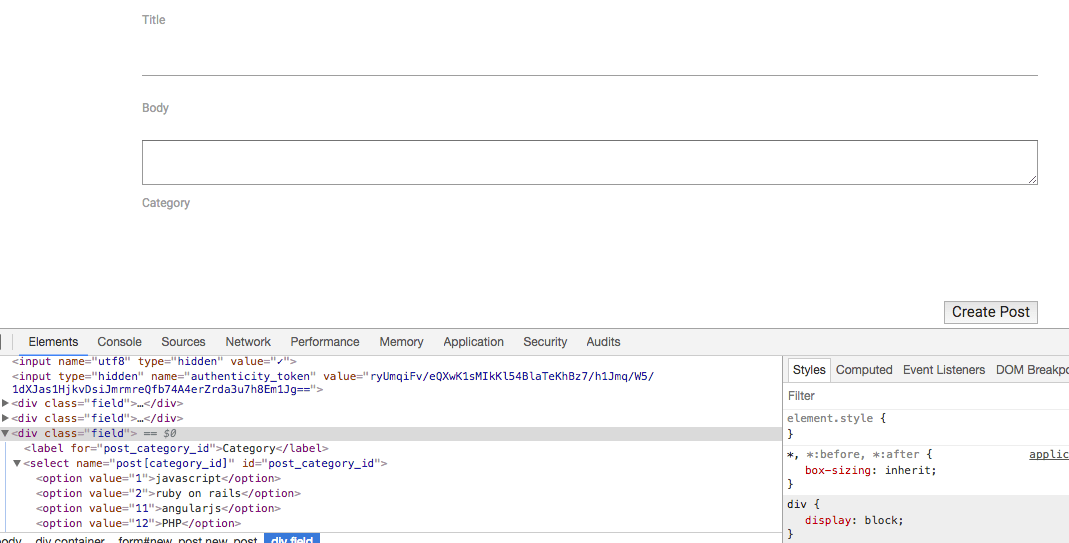The image size is (1069, 543).
Task: Select the label for="post_category_id" line
Action: [176, 448]
